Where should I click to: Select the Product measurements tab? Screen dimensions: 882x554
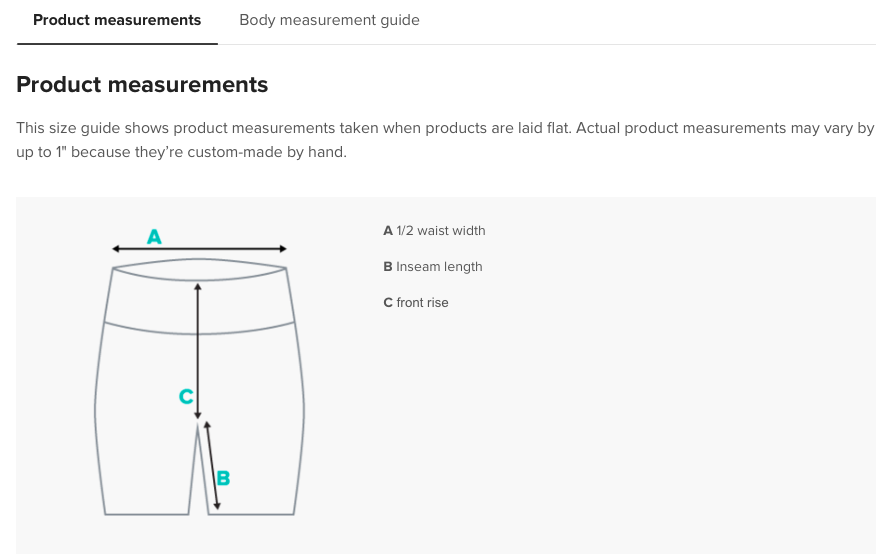pyautogui.click(x=117, y=20)
